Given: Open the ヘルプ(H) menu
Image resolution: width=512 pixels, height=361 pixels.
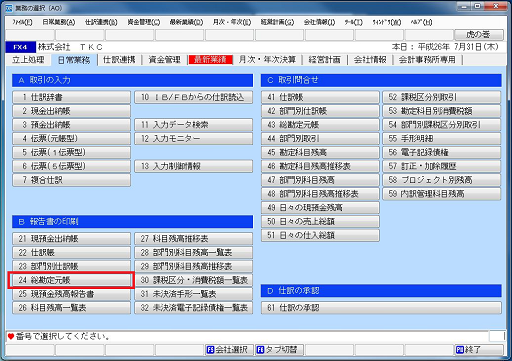Looking at the screenshot, I should click(421, 22).
